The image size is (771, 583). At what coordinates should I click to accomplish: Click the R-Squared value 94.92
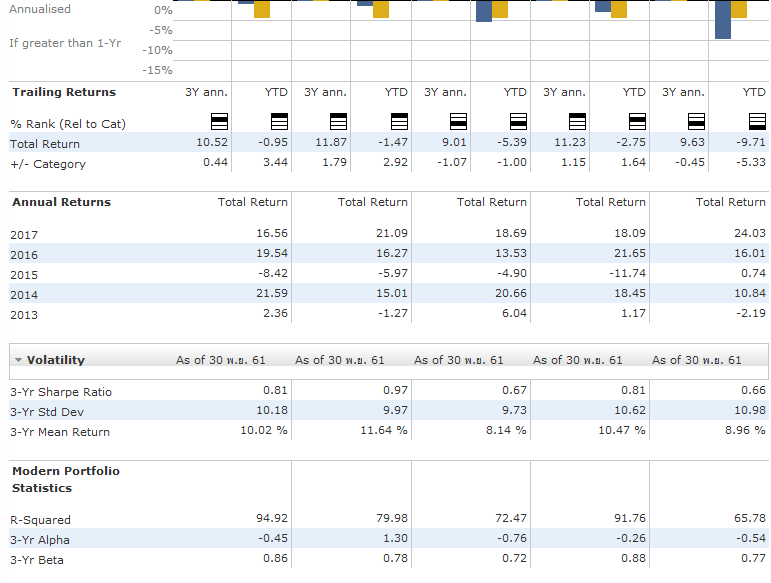point(272,518)
